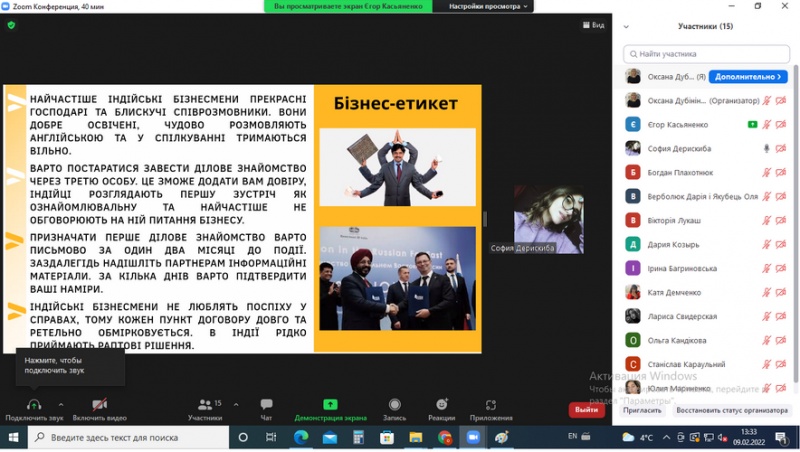Image resolution: width=800 pixels, height=452 pixels.
Task: Open the View options at top right
Action: click(x=594, y=24)
